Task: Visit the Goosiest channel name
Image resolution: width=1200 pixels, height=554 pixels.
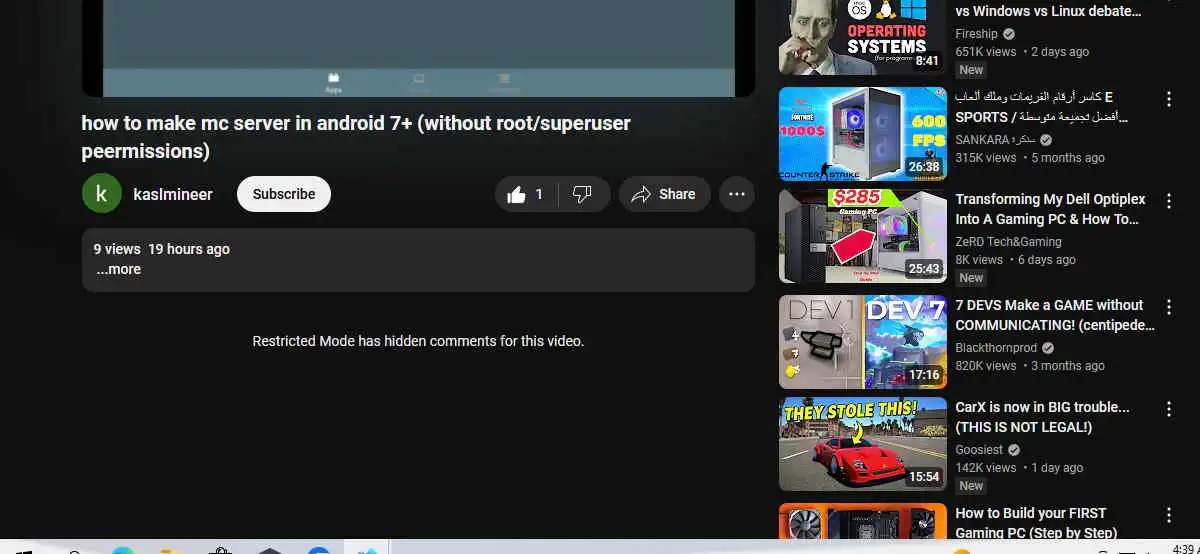Action: pyautogui.click(x=979, y=449)
